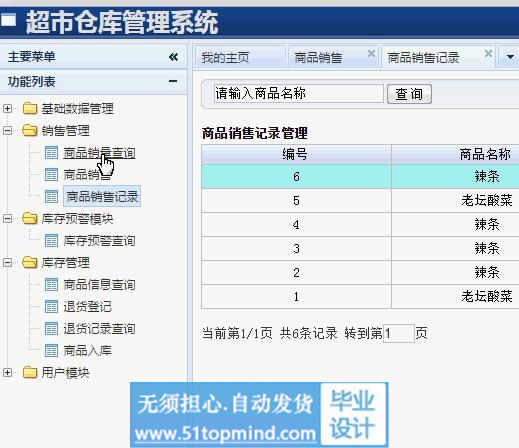Click the 基础数据管理 folder icon

click(x=30, y=108)
